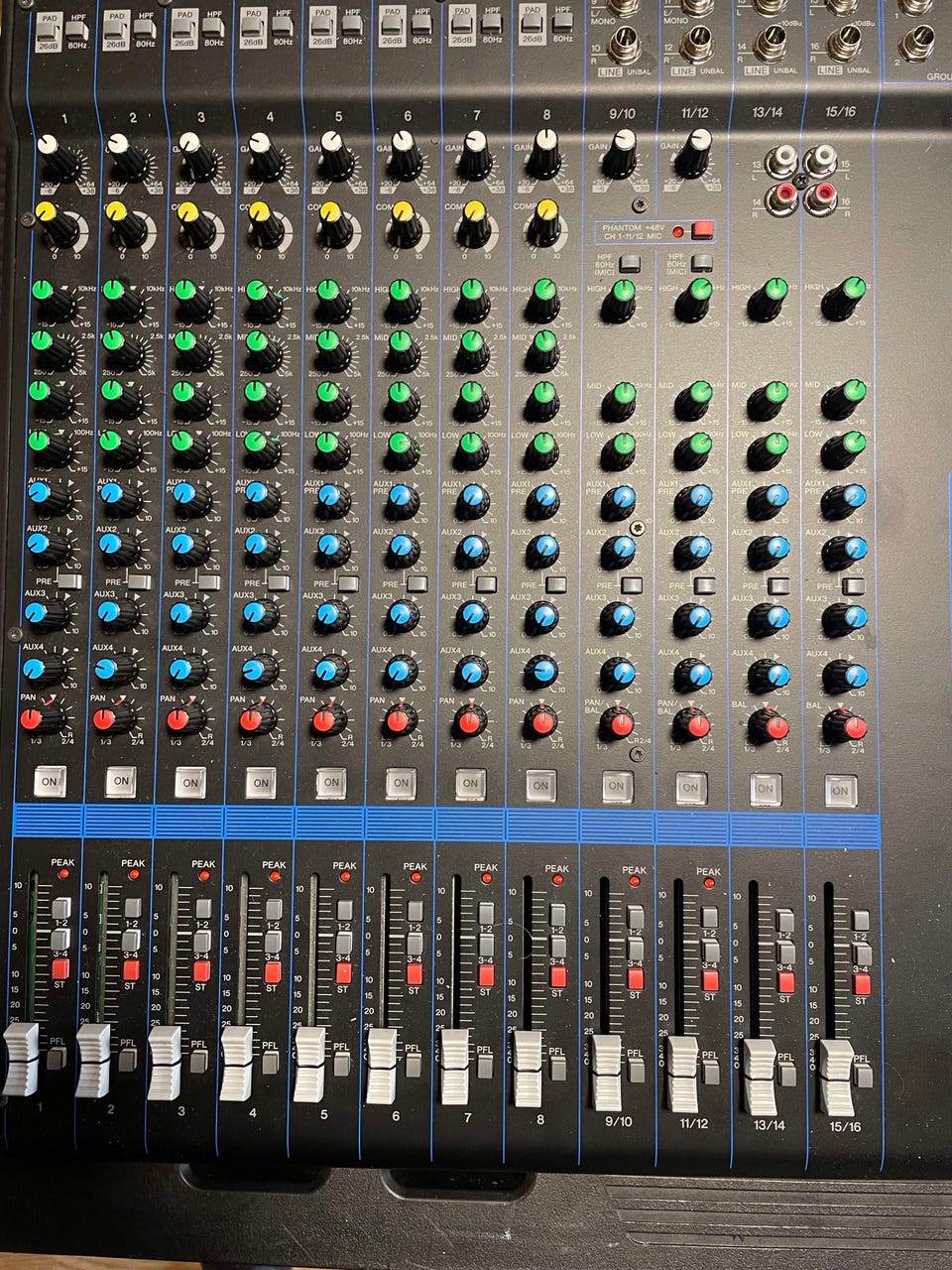Toggle the red PHANTOM +48V switch
Screen dimensions: 952x1270
pyautogui.click(x=702, y=232)
